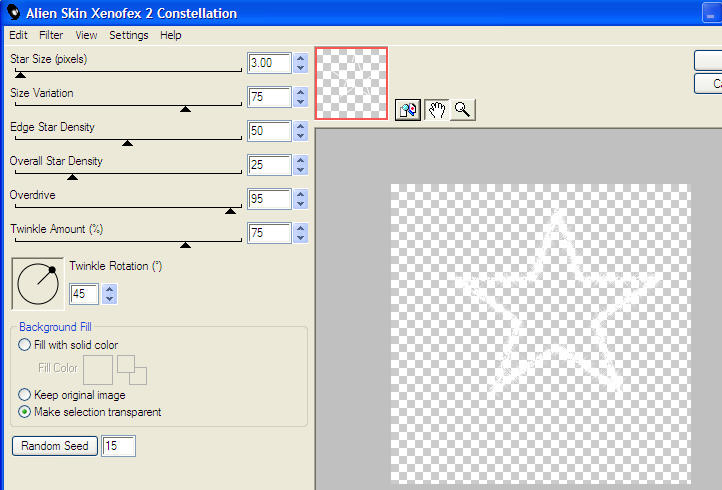Click the Overdrive slider handle
Screen dimensions: 722x490
click(230, 211)
